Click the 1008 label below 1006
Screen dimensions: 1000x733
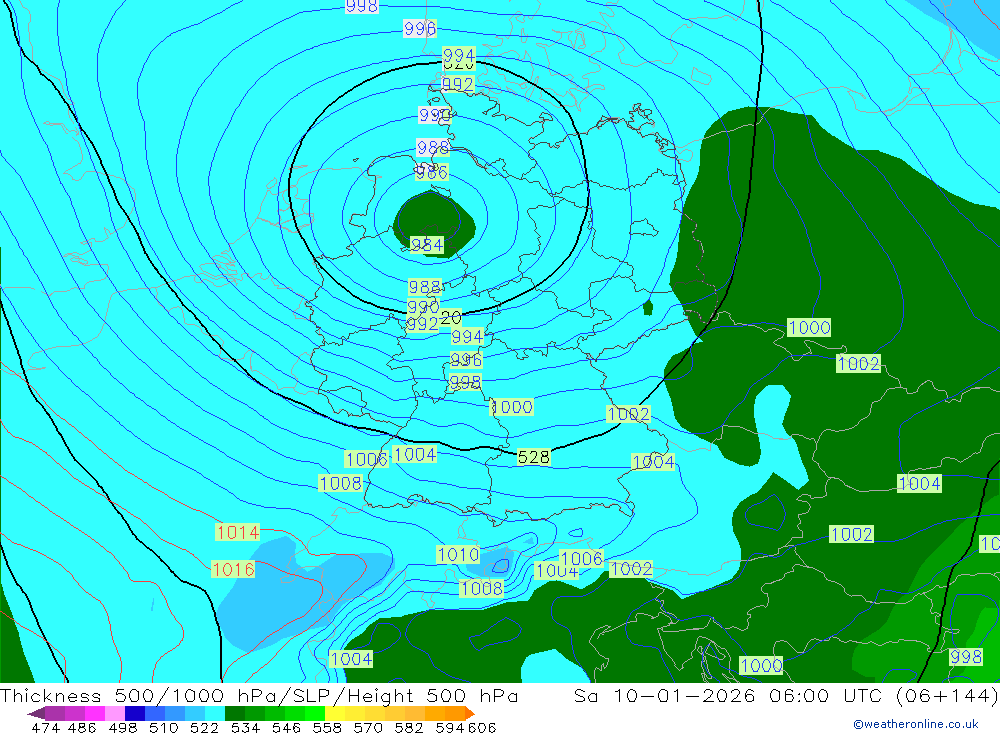click(341, 483)
